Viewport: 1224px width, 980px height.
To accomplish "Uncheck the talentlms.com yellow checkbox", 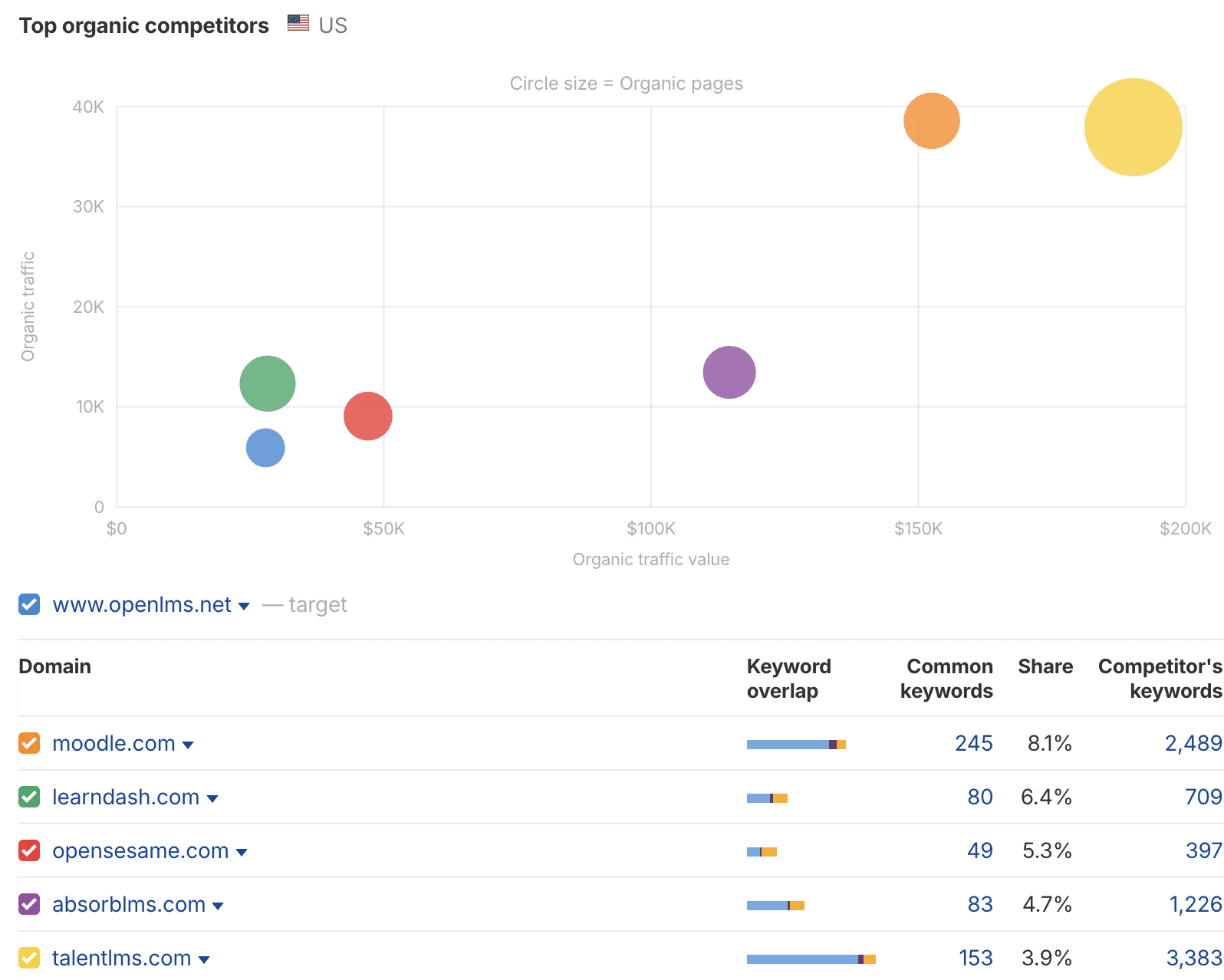I will 28,958.
